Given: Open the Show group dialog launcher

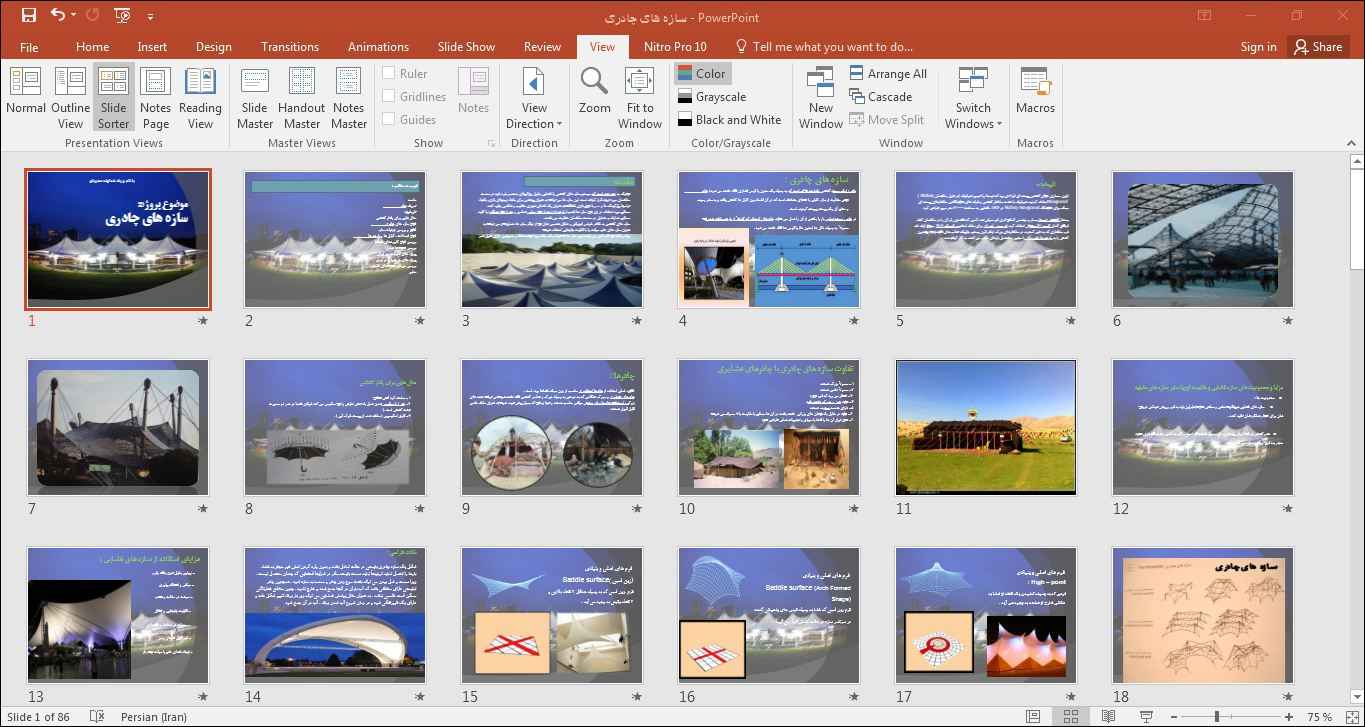Looking at the screenshot, I should point(491,144).
